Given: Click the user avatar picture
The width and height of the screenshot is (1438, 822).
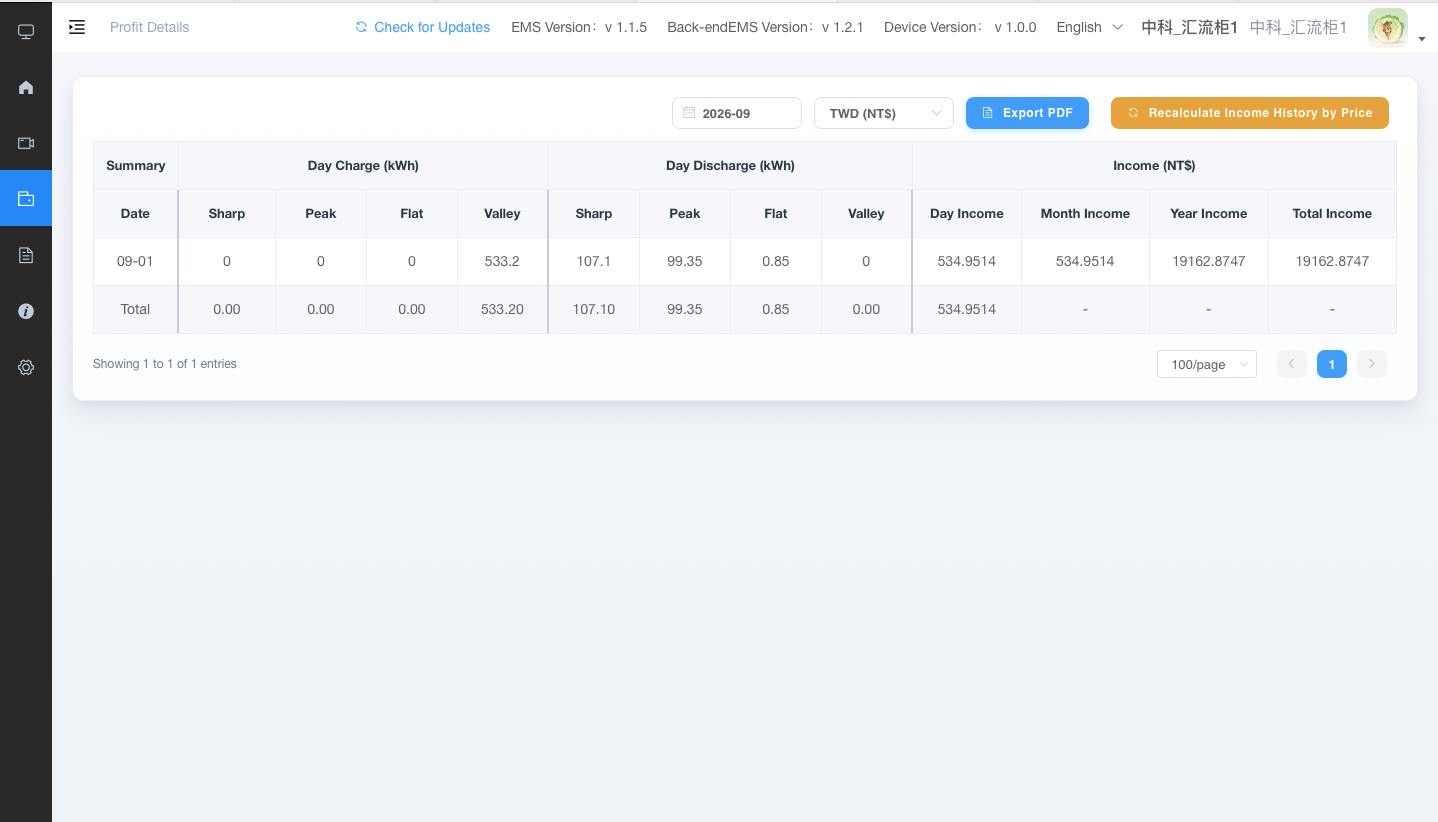Looking at the screenshot, I should 1387,28.
